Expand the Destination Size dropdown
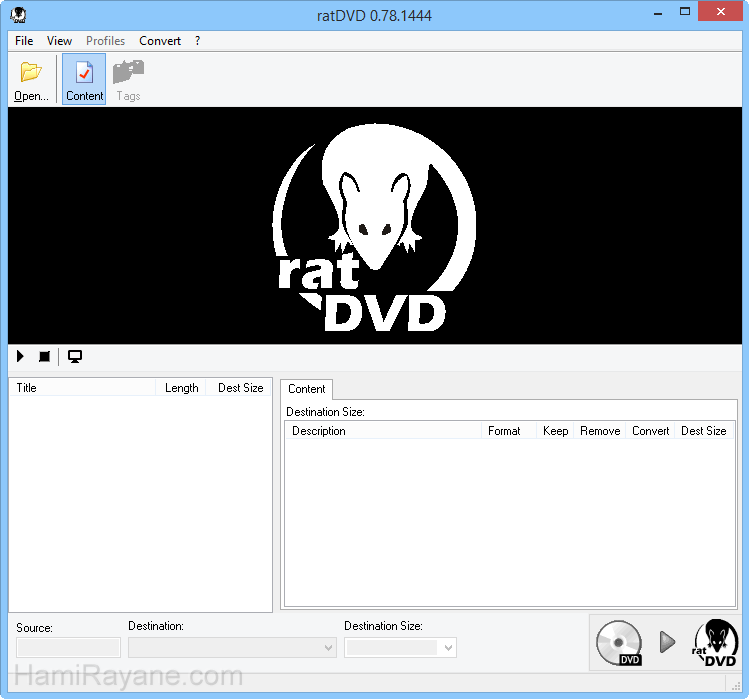 pyautogui.click(x=448, y=648)
